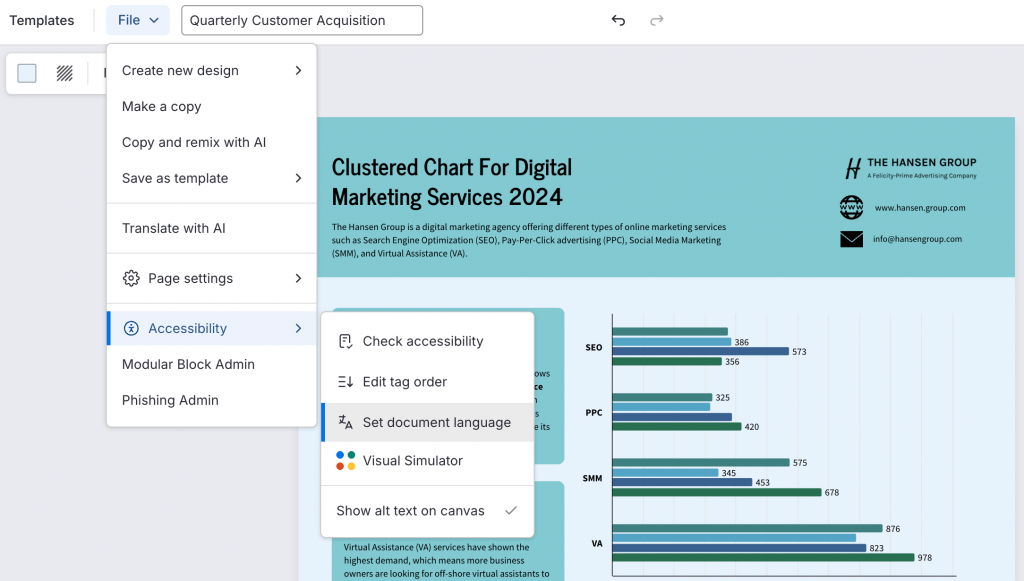Open Visual Simulator
The width and height of the screenshot is (1024, 581).
(428, 461)
